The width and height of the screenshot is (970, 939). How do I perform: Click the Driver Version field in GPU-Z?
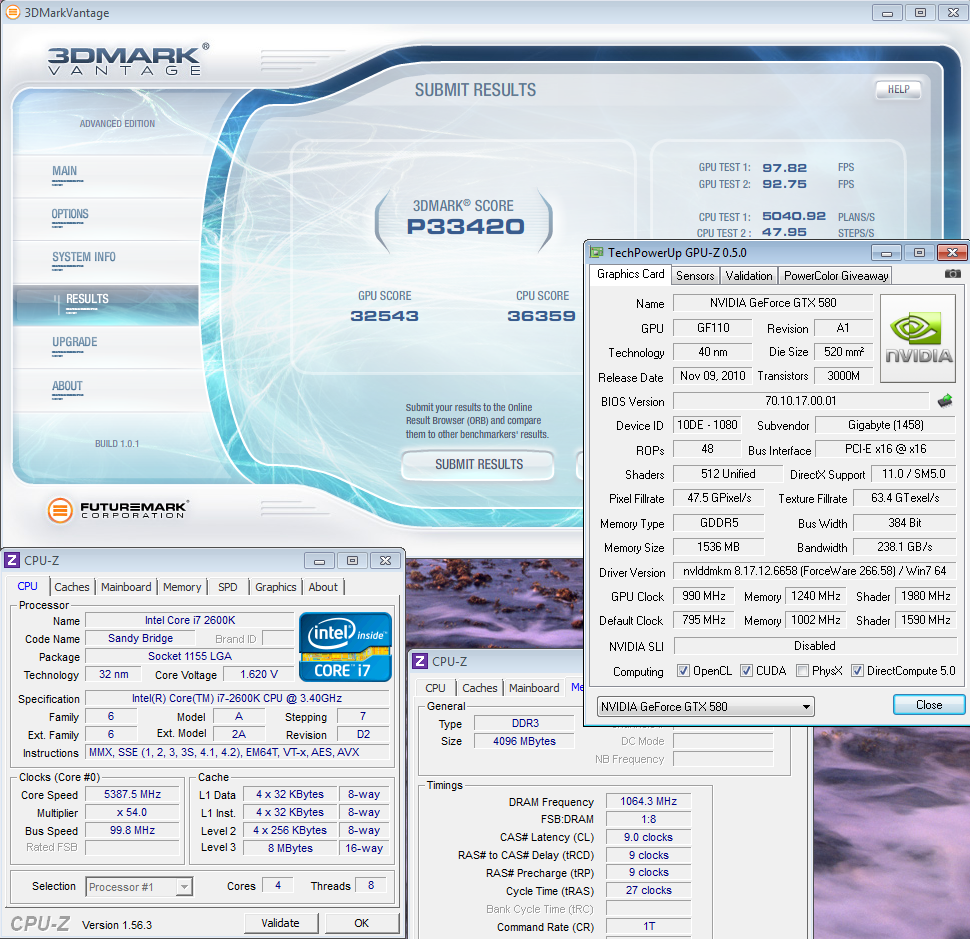[814, 572]
